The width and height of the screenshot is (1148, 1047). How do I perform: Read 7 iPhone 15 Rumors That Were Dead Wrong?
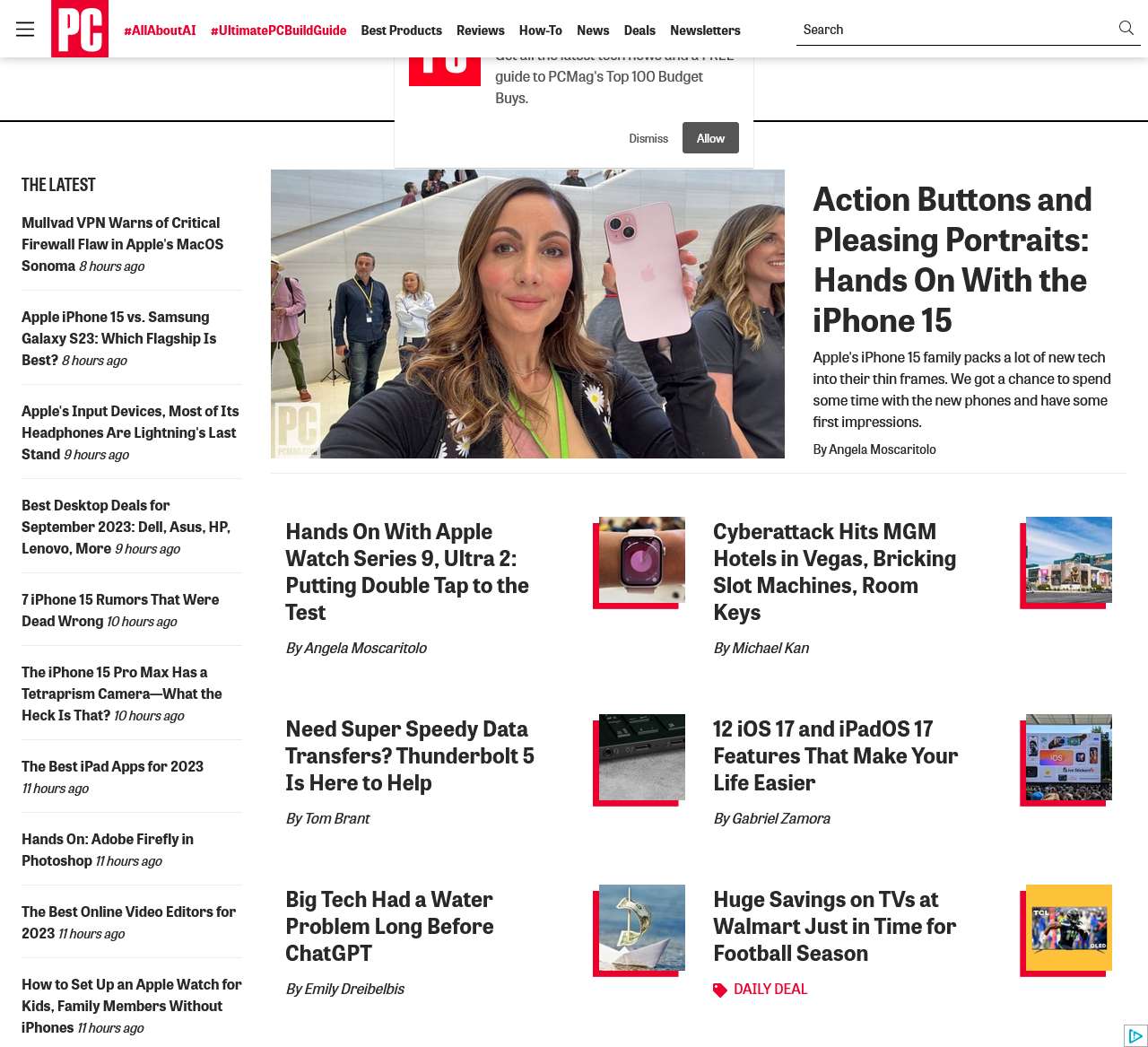120,610
